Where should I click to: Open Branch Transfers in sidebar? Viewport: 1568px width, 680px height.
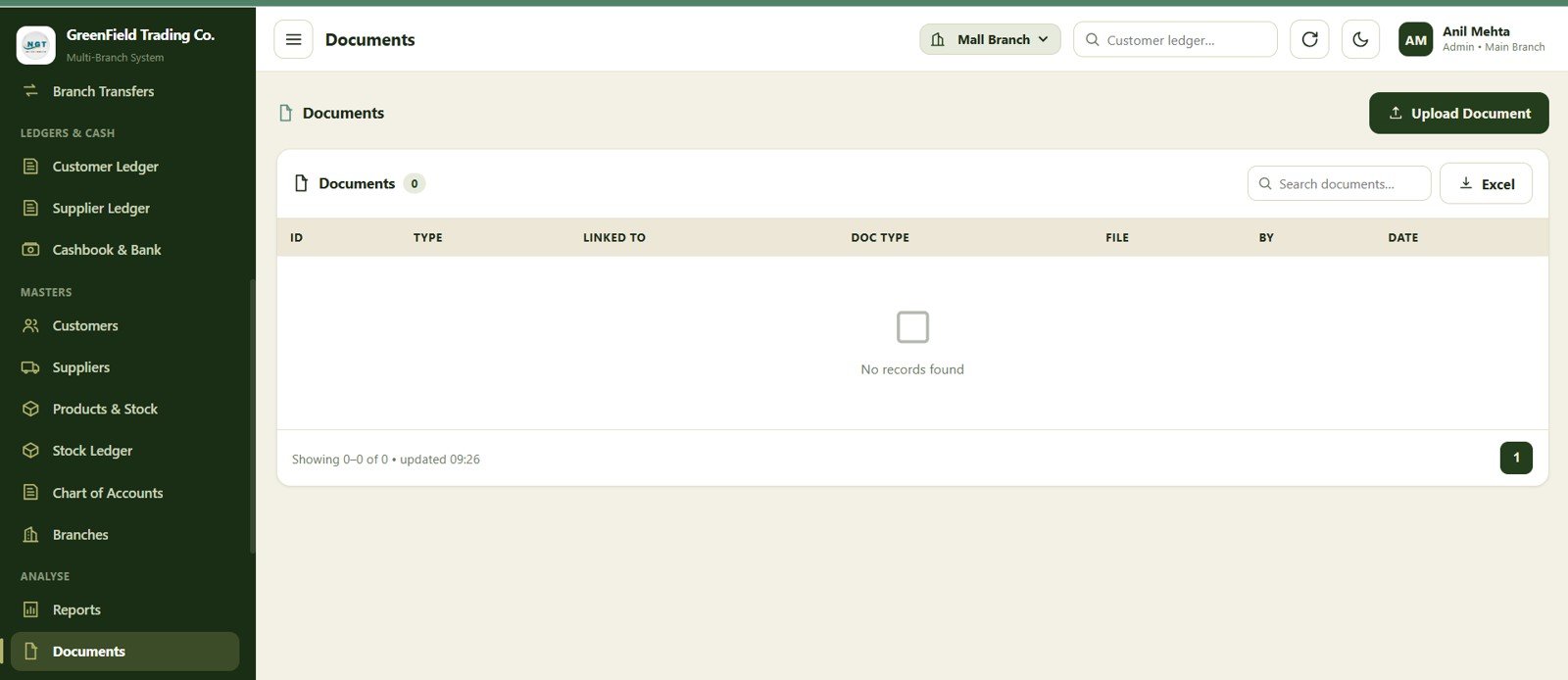click(124, 91)
